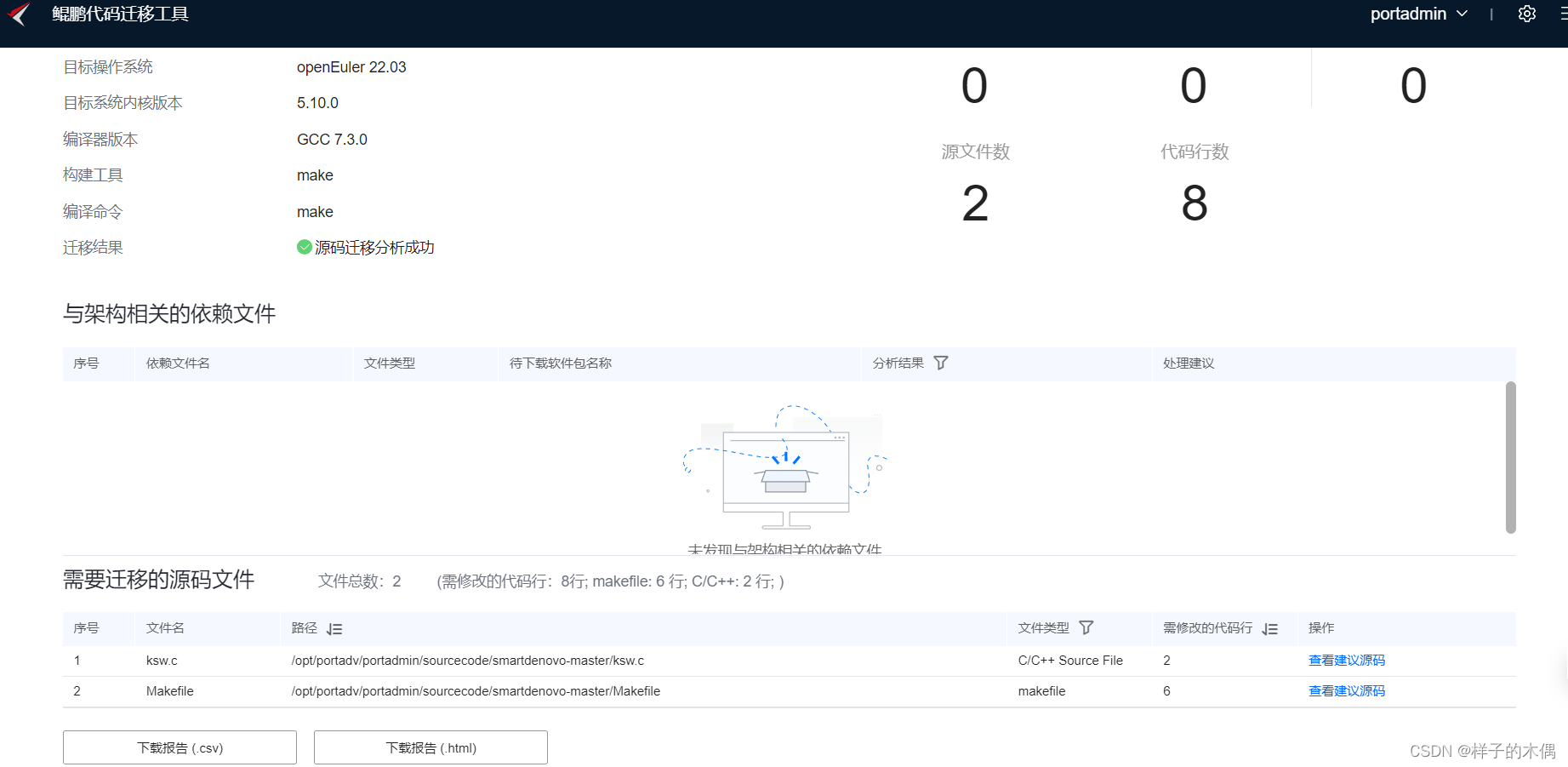Image resolution: width=1568 pixels, height=767 pixels.
Task: Download the report as csv
Action: pyautogui.click(x=180, y=747)
